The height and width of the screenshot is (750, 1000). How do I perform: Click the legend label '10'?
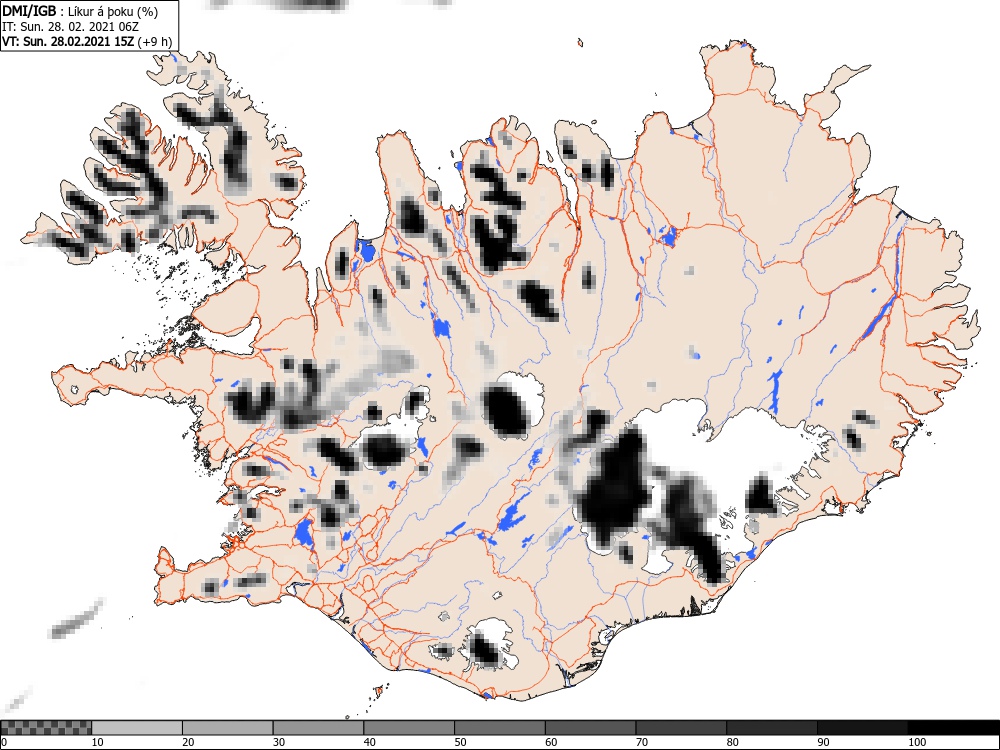coord(98,742)
